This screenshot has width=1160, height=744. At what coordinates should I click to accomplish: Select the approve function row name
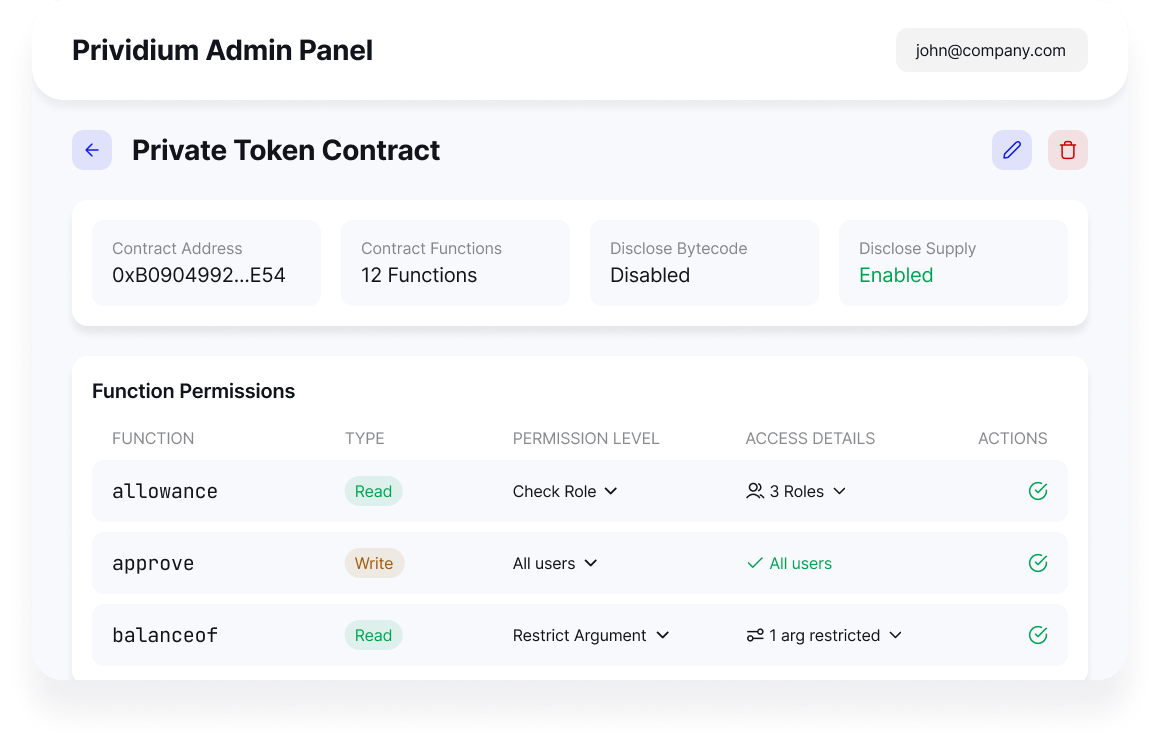153,563
